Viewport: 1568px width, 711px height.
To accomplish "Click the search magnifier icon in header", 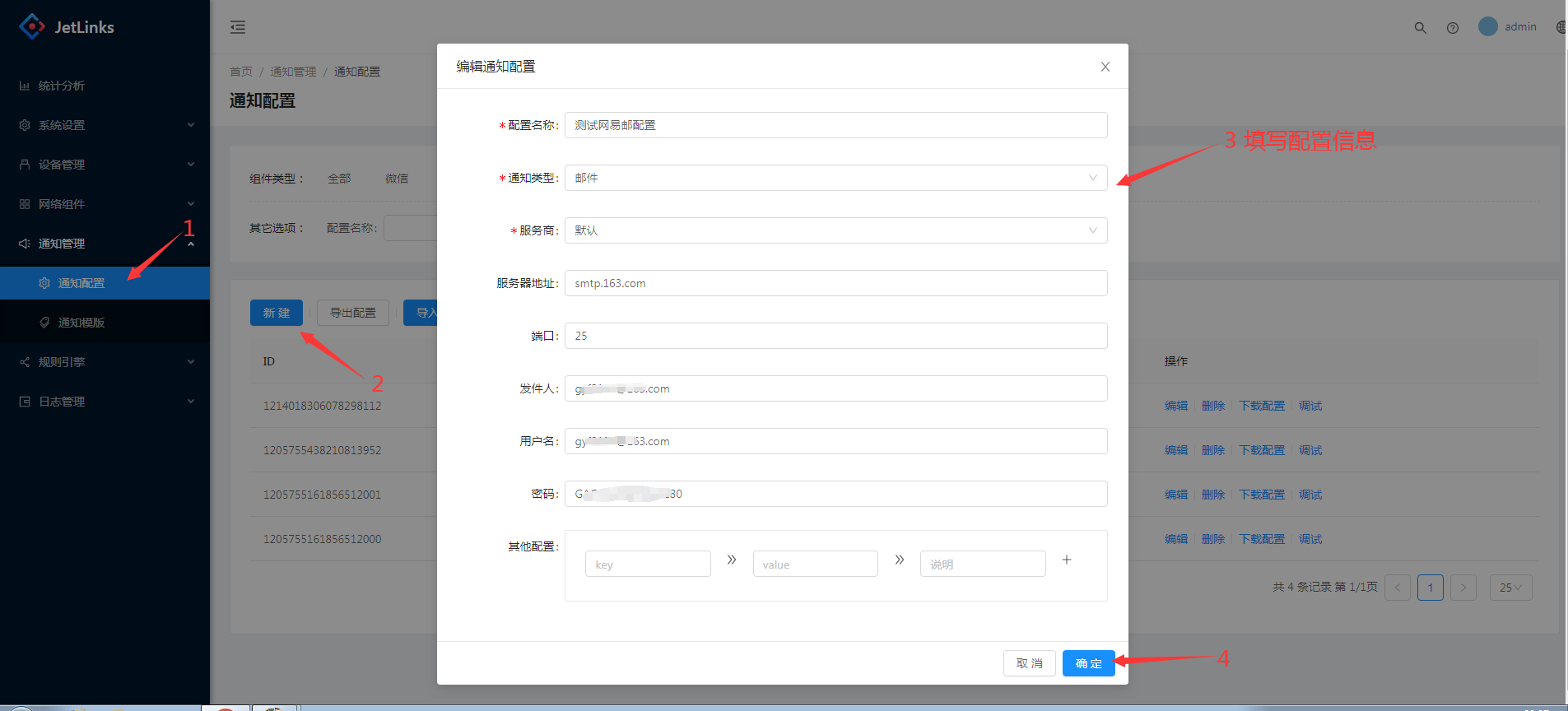I will pyautogui.click(x=1420, y=27).
